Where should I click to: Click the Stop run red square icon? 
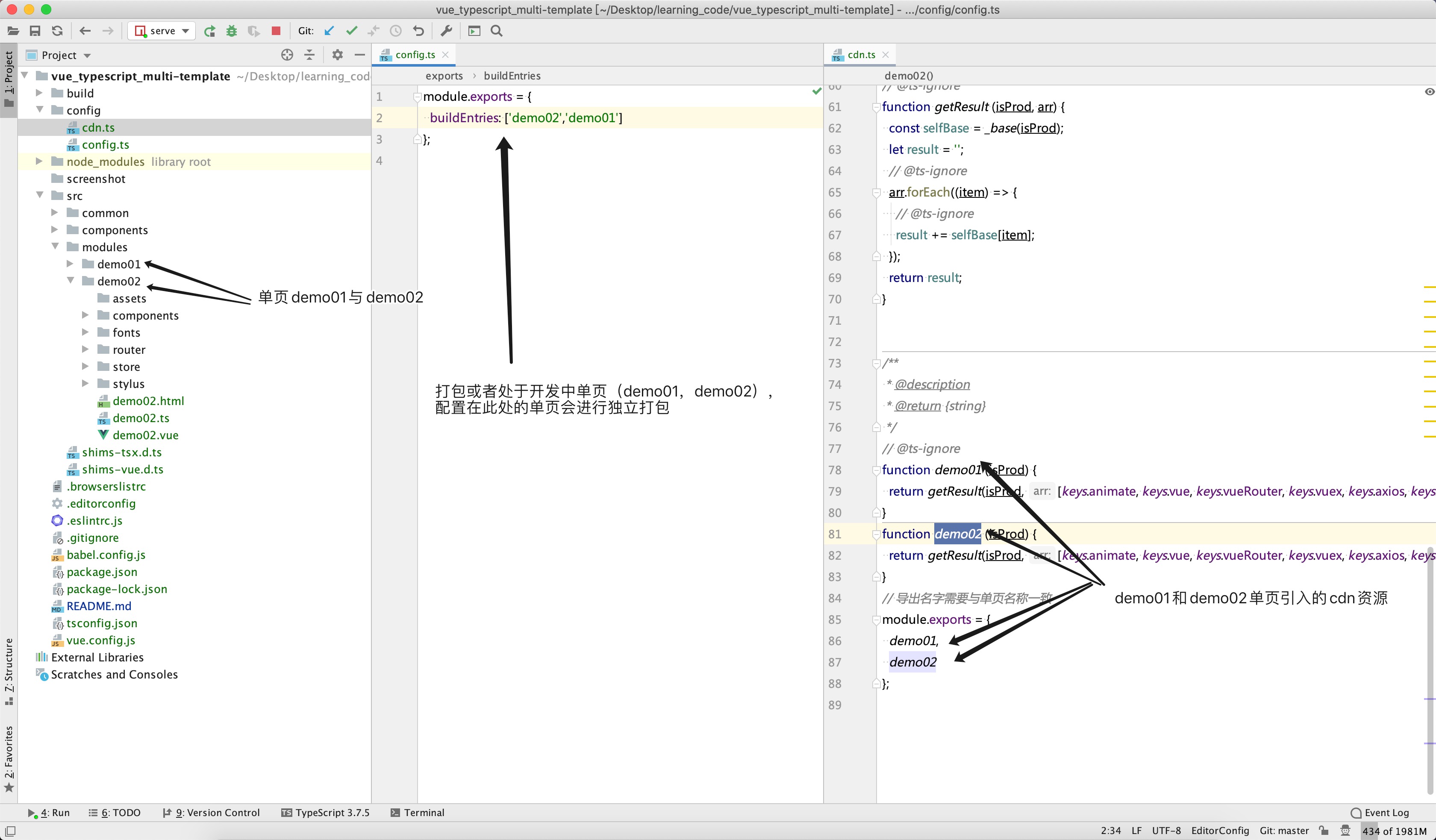(276, 31)
